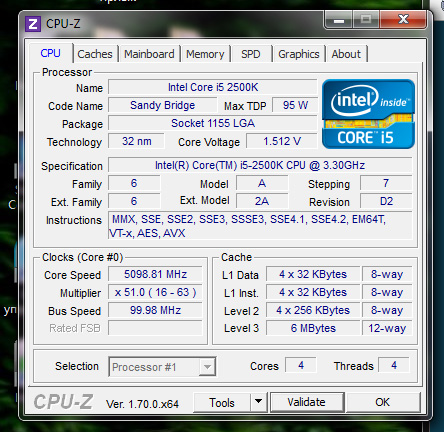Viewport: 444px width, 432px height.
Task: Click the Tools button
Action: click(x=222, y=402)
